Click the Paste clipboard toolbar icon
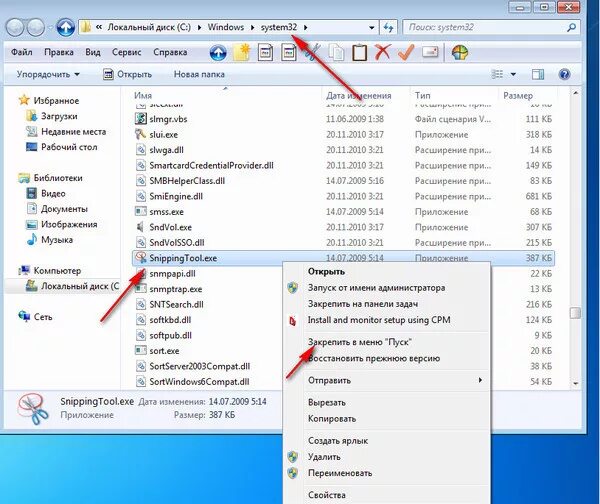 pyautogui.click(x=359, y=52)
